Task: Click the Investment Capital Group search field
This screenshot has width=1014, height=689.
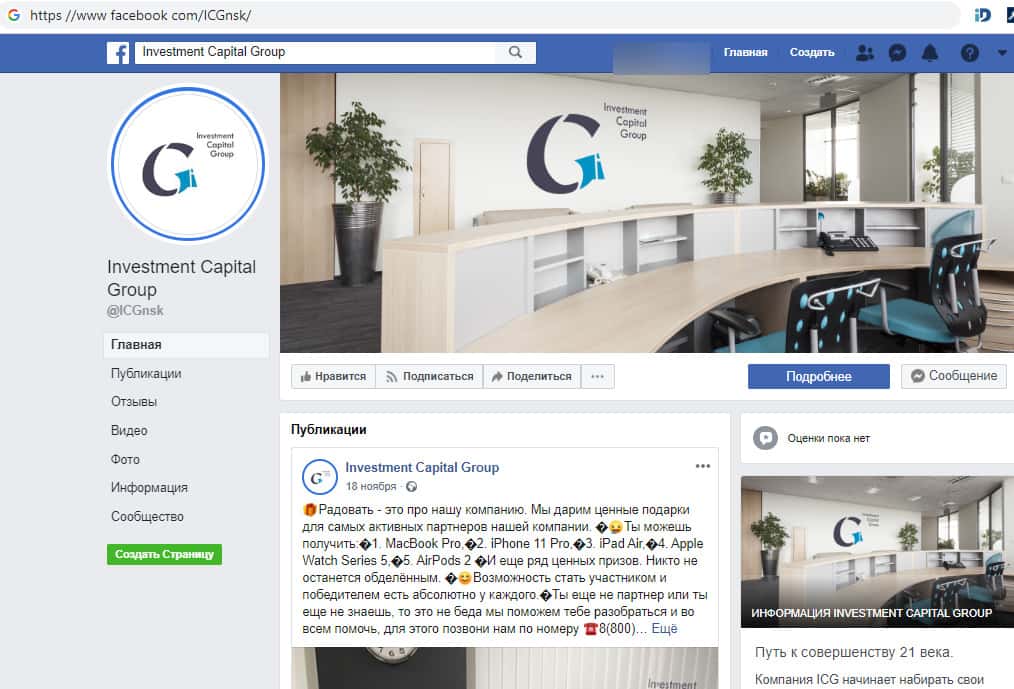Action: pos(314,52)
